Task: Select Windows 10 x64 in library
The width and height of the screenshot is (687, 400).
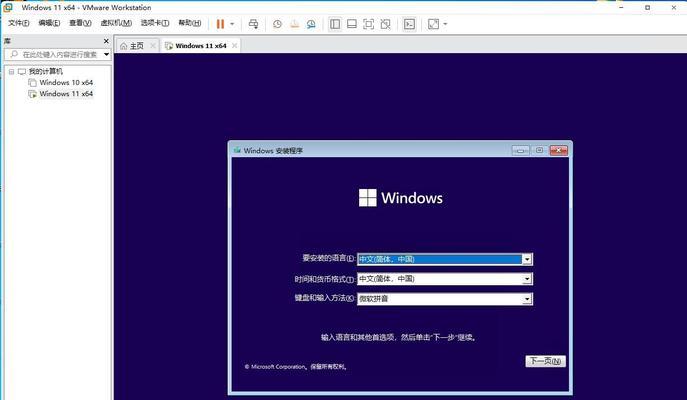Action: coord(66,82)
